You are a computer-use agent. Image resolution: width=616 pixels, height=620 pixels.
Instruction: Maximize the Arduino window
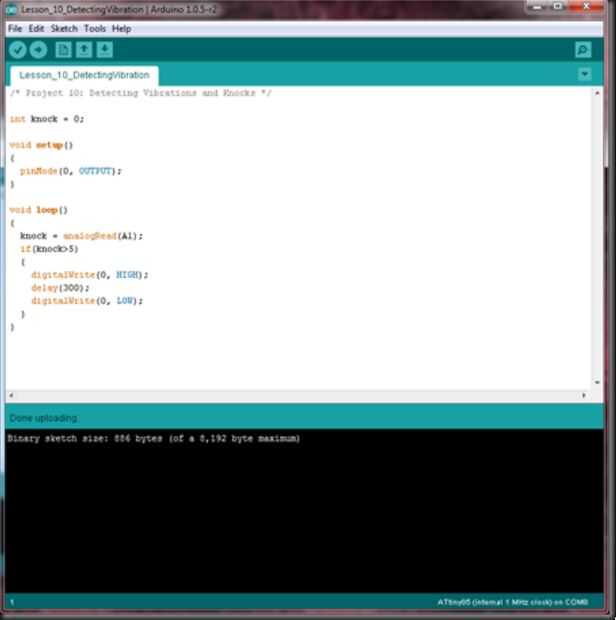click(x=558, y=6)
